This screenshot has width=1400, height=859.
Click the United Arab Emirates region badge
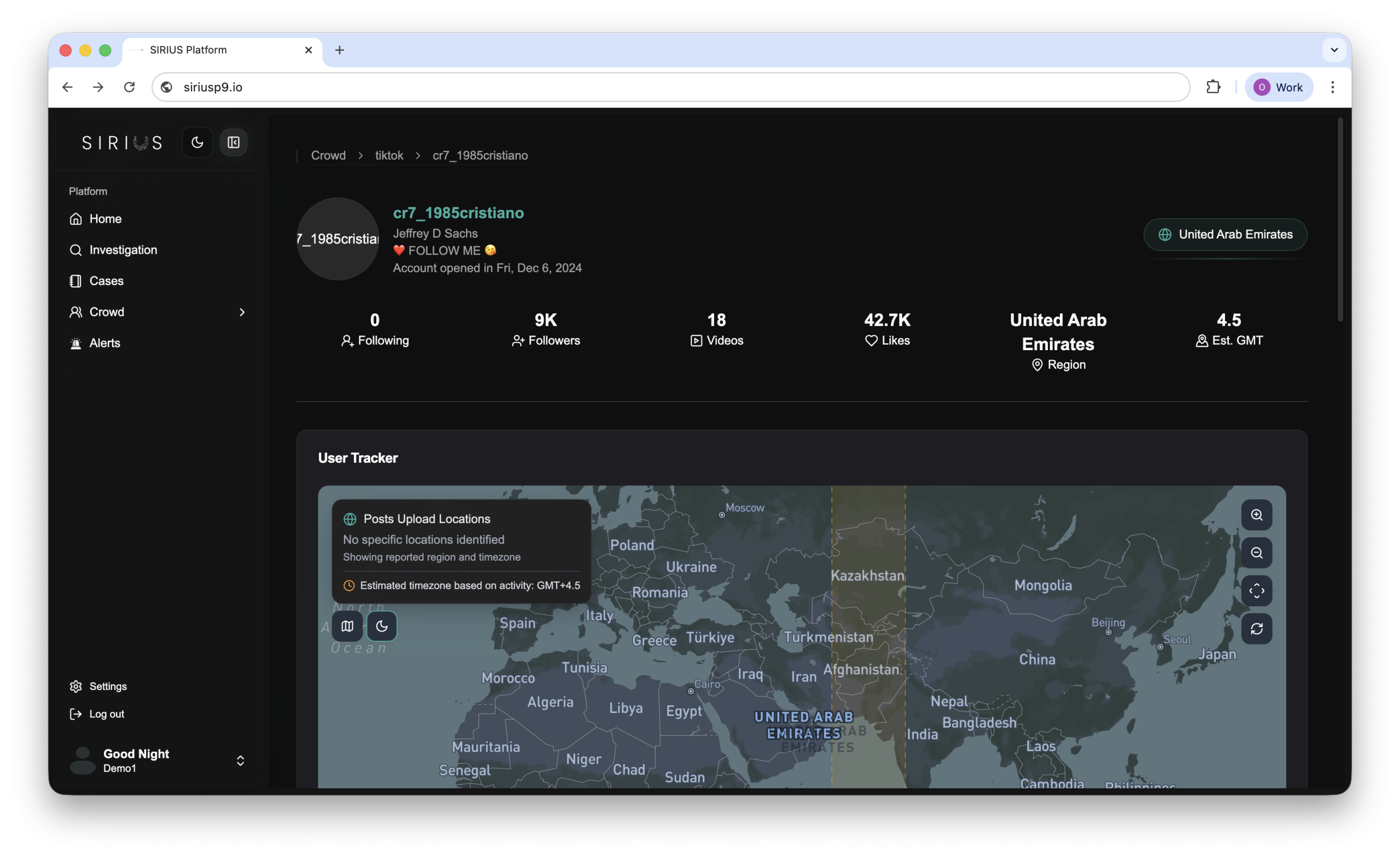(1225, 234)
